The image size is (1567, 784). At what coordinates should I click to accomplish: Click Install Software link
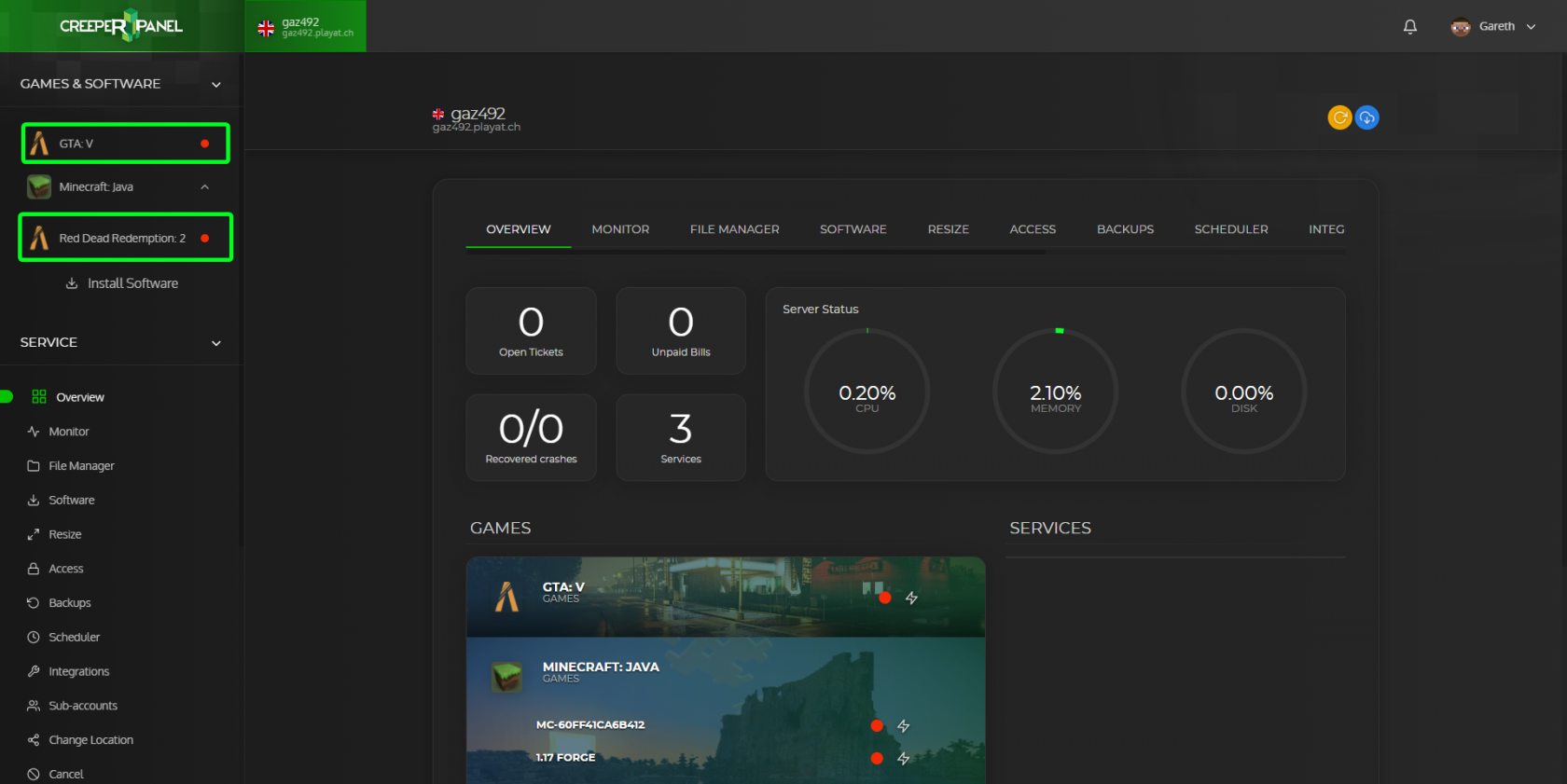point(132,283)
